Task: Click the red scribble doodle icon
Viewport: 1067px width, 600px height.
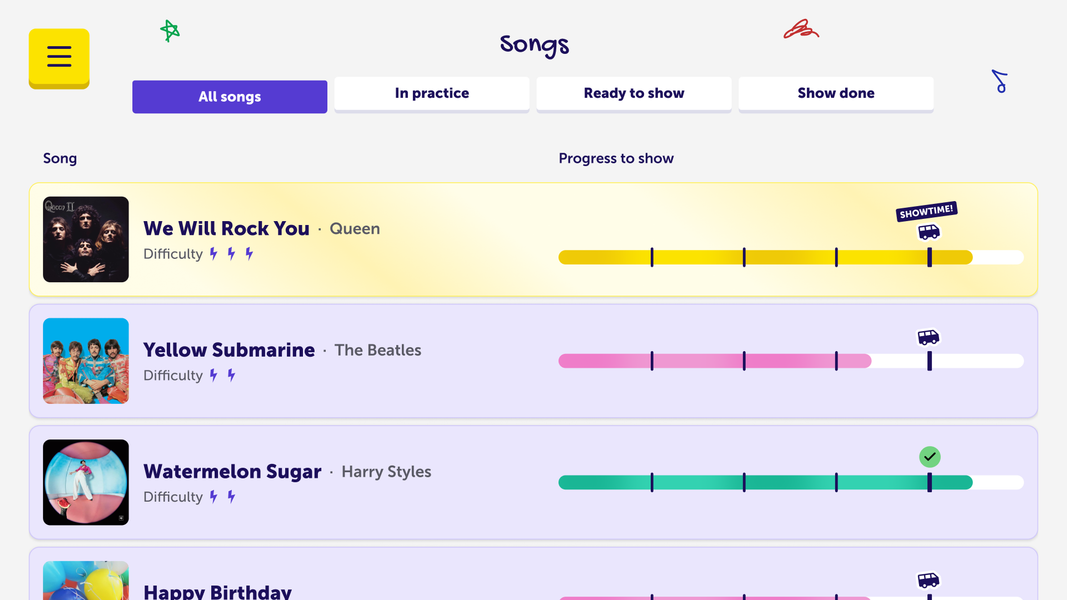Action: tap(800, 30)
